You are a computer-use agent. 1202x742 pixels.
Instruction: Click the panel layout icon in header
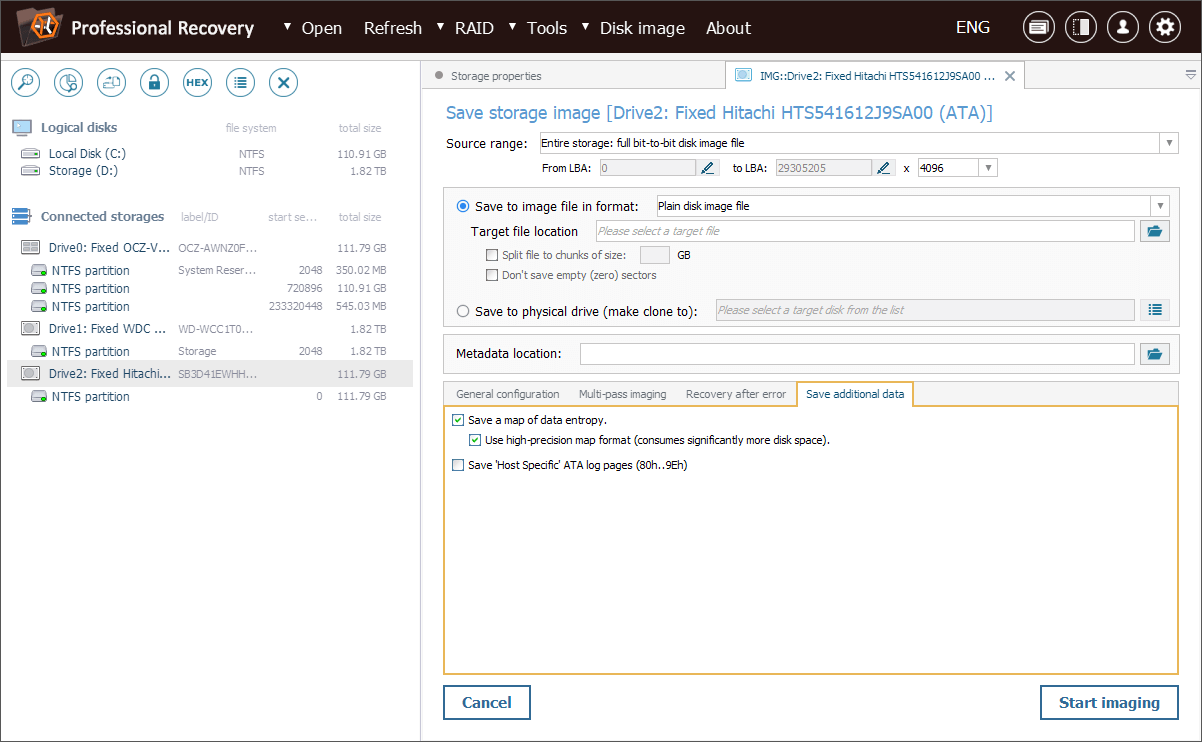point(1081,28)
